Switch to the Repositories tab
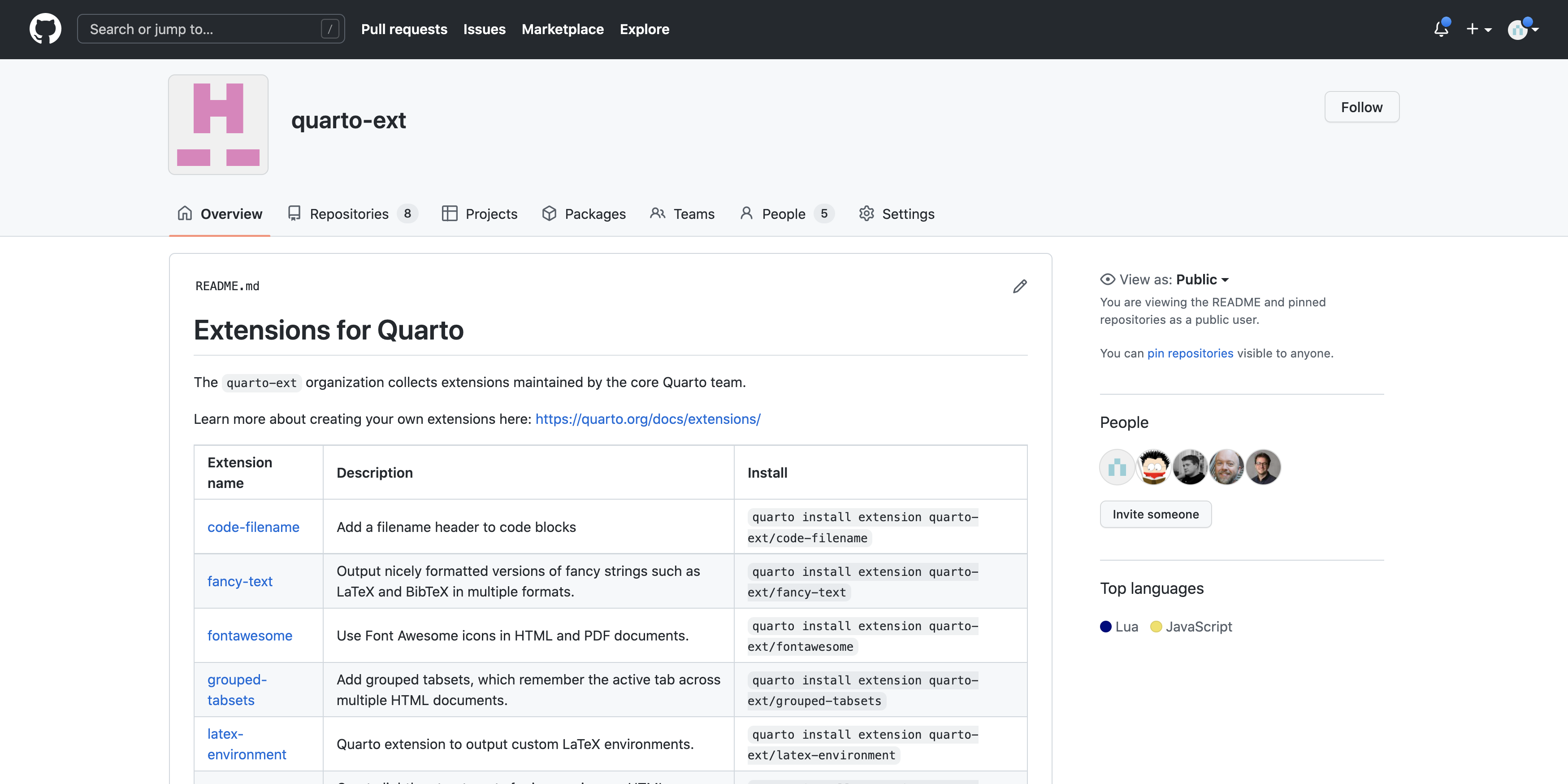Screen dimensions: 1568x784 [x=349, y=214]
